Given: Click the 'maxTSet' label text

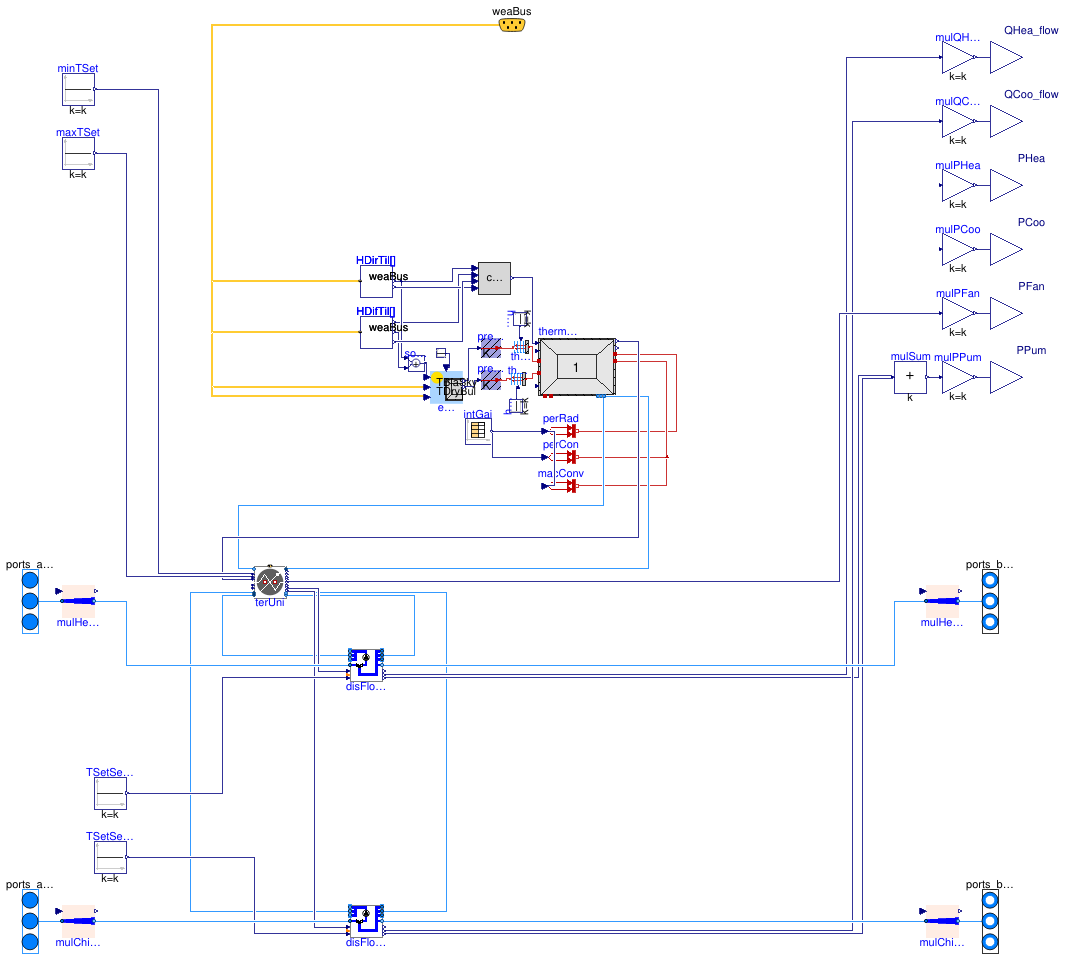Looking at the screenshot, I should [x=78, y=132].
